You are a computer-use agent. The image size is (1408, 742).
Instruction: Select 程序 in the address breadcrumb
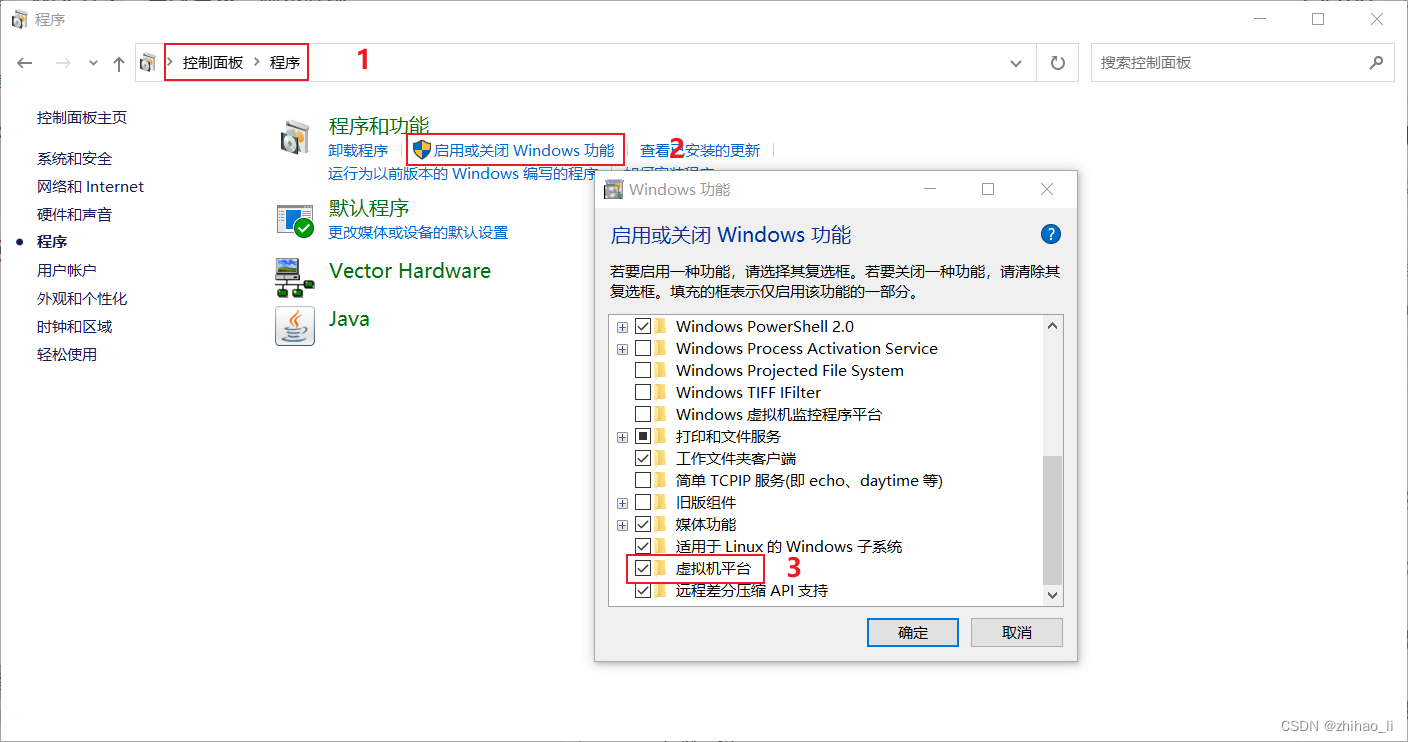285,62
